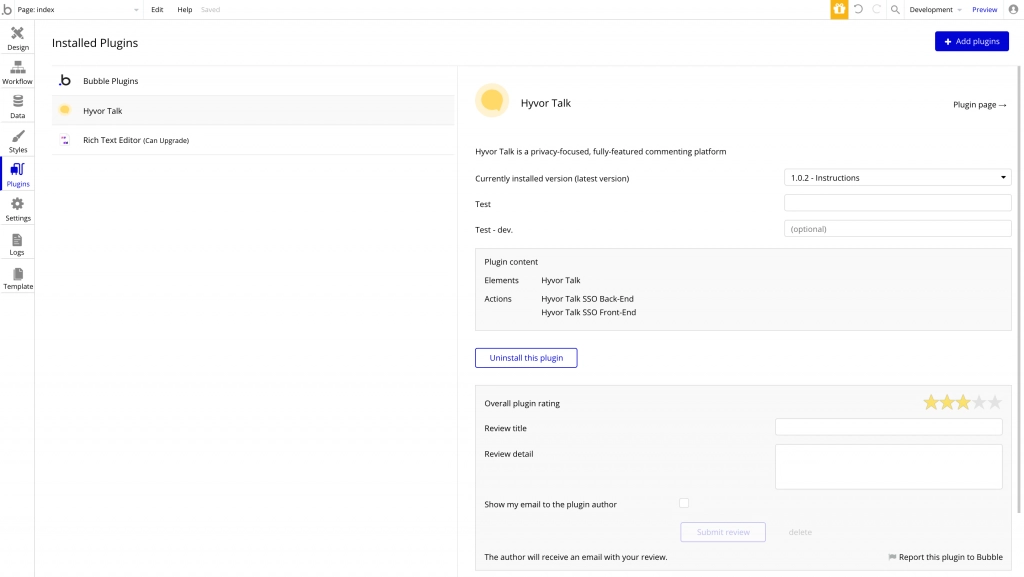Set rating to three stars
This screenshot has height=577, width=1024.
click(963, 402)
